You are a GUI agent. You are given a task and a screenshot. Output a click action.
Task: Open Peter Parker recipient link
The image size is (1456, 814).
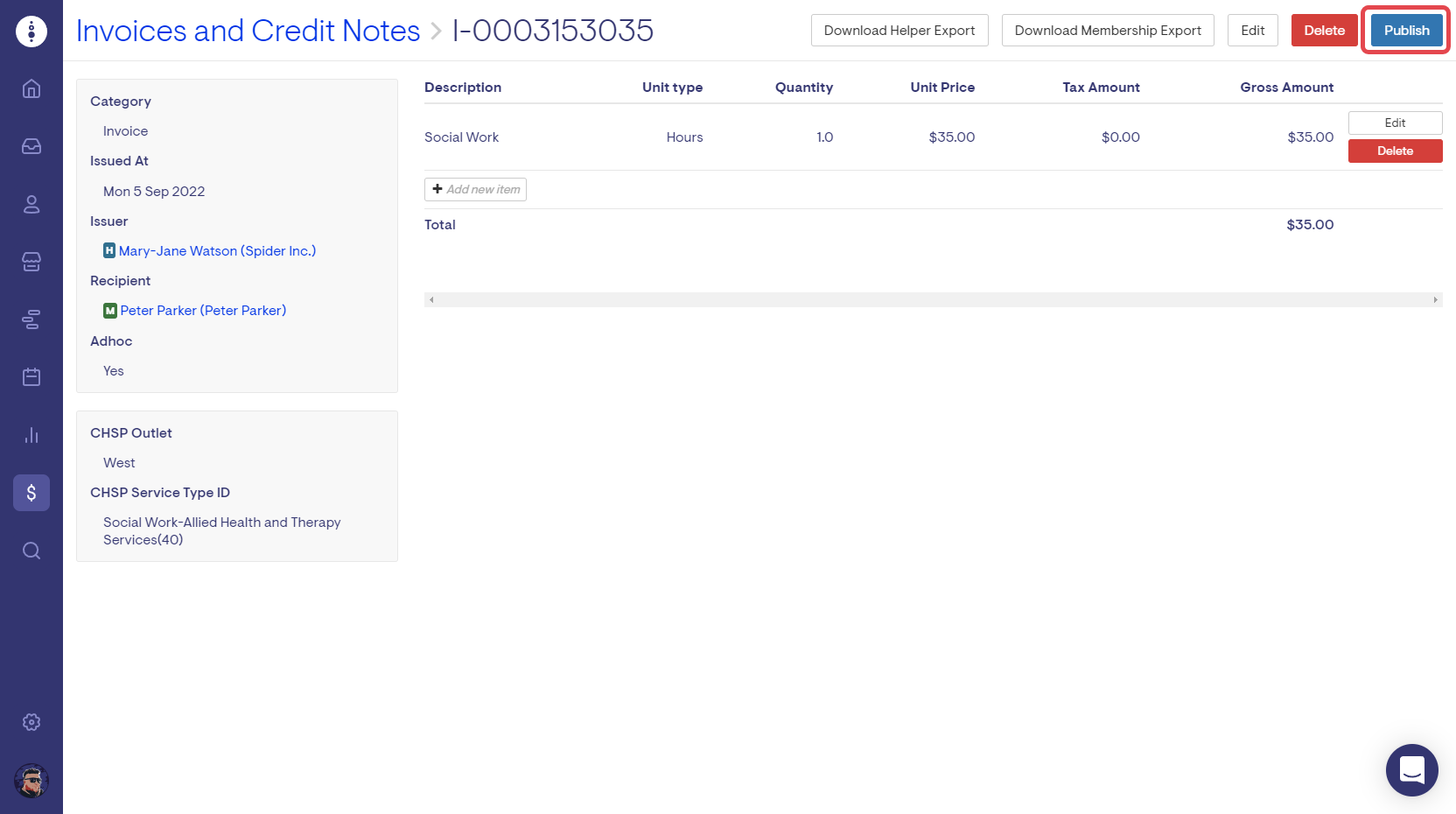click(203, 311)
